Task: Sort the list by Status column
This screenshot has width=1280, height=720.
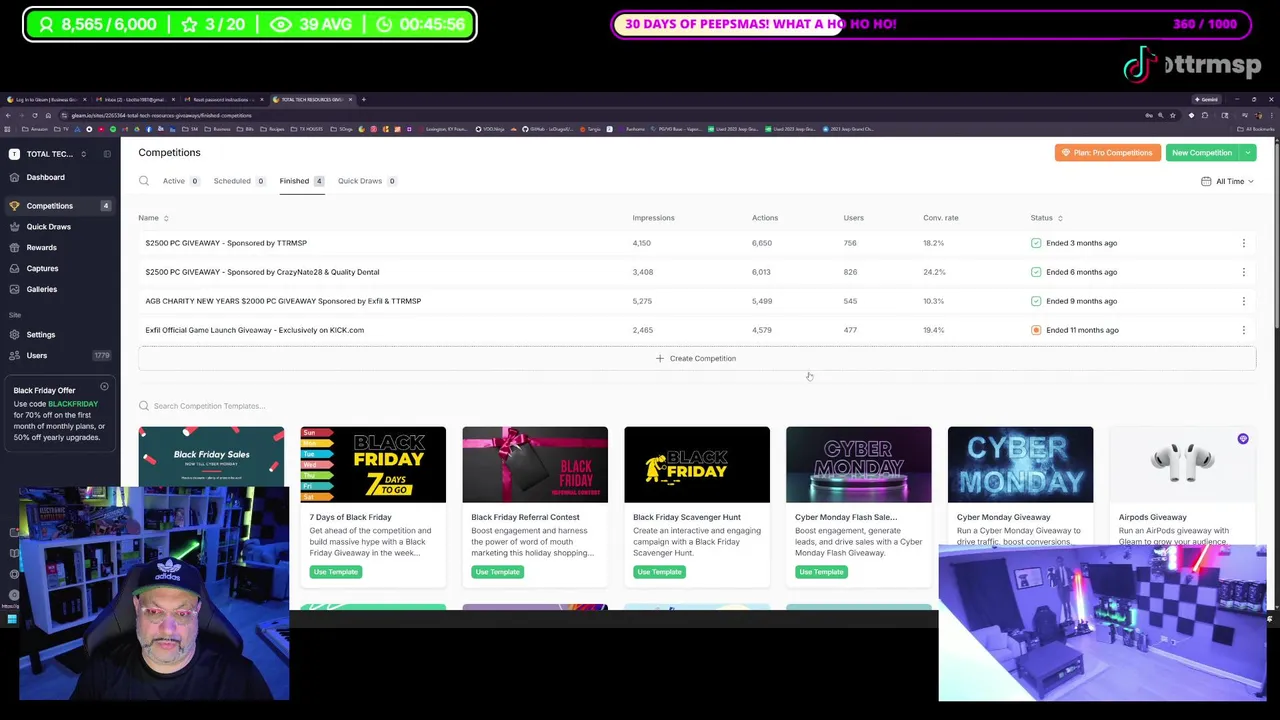Action: point(1046,218)
